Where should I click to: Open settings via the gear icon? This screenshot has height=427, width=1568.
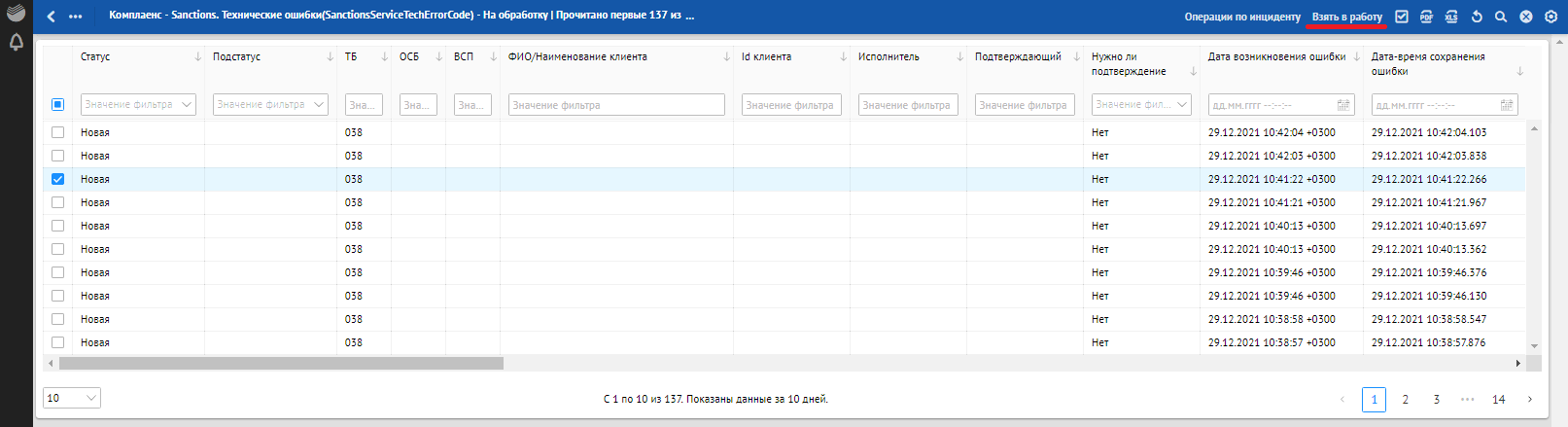[1551, 17]
